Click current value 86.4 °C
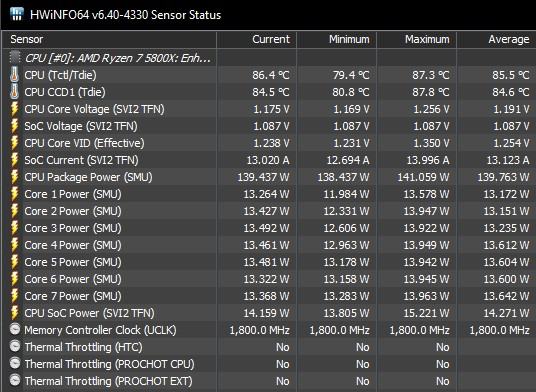Screen dimensions: 536x392 [271, 75]
